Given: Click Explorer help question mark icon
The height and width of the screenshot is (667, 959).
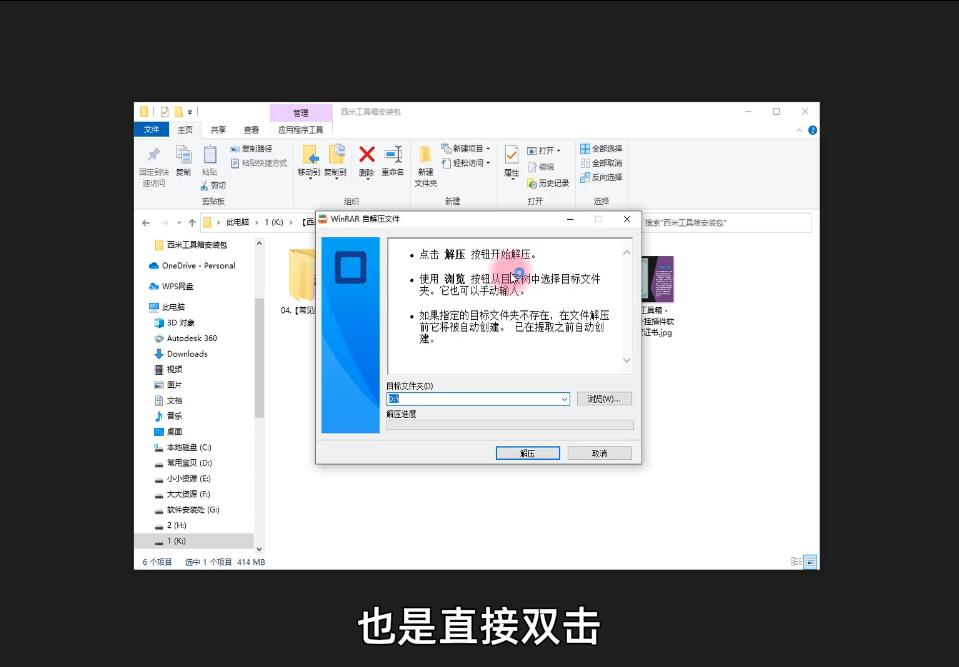Looking at the screenshot, I should (812, 130).
